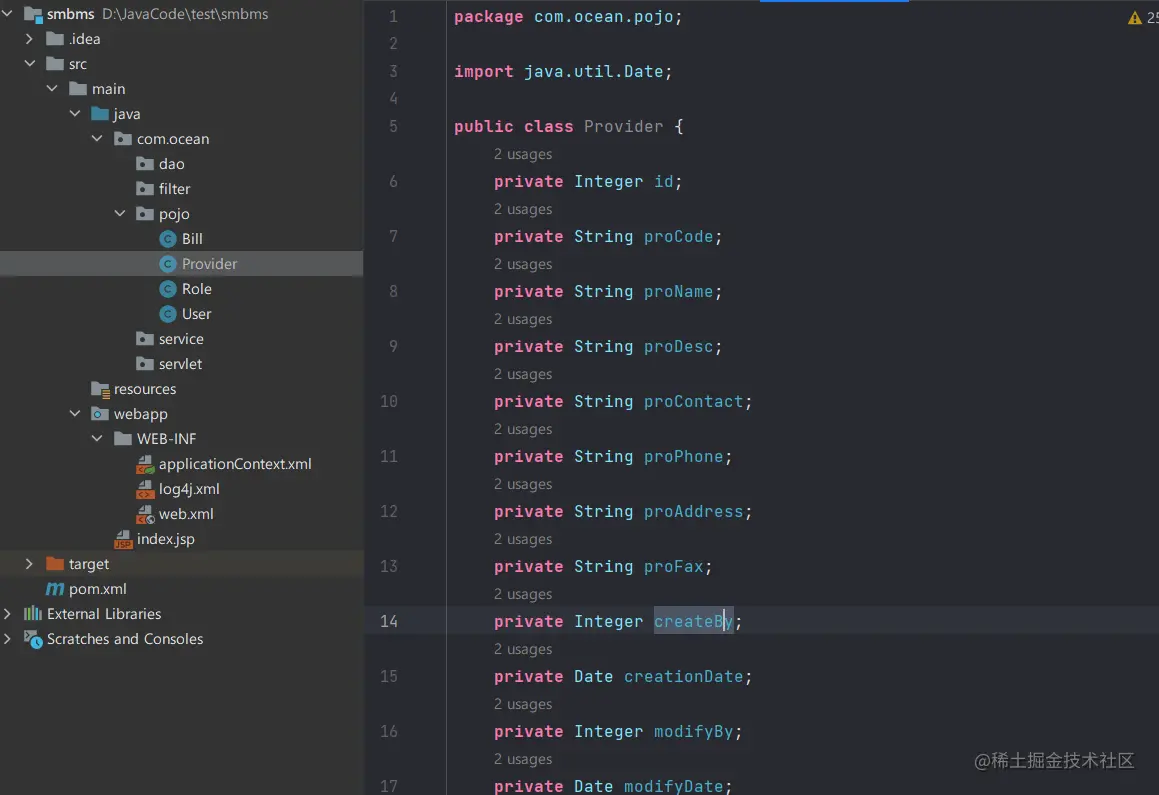The width and height of the screenshot is (1159, 795).
Task: Collapse the smbms project root node
Action: point(7,13)
